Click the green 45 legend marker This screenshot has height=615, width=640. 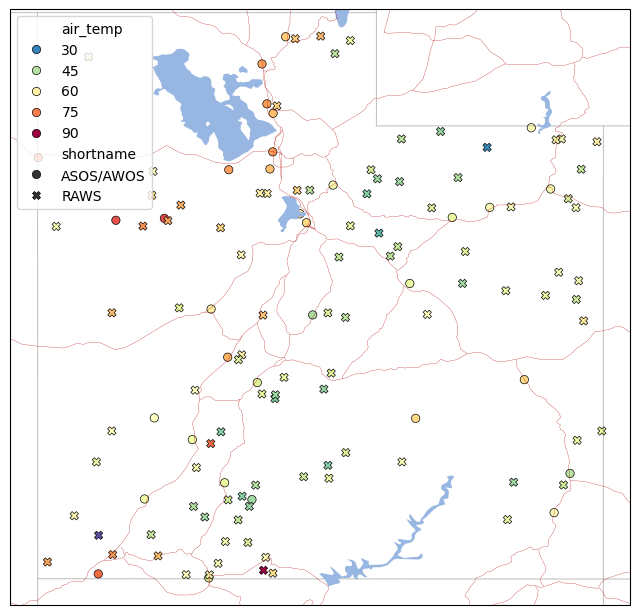(36, 71)
